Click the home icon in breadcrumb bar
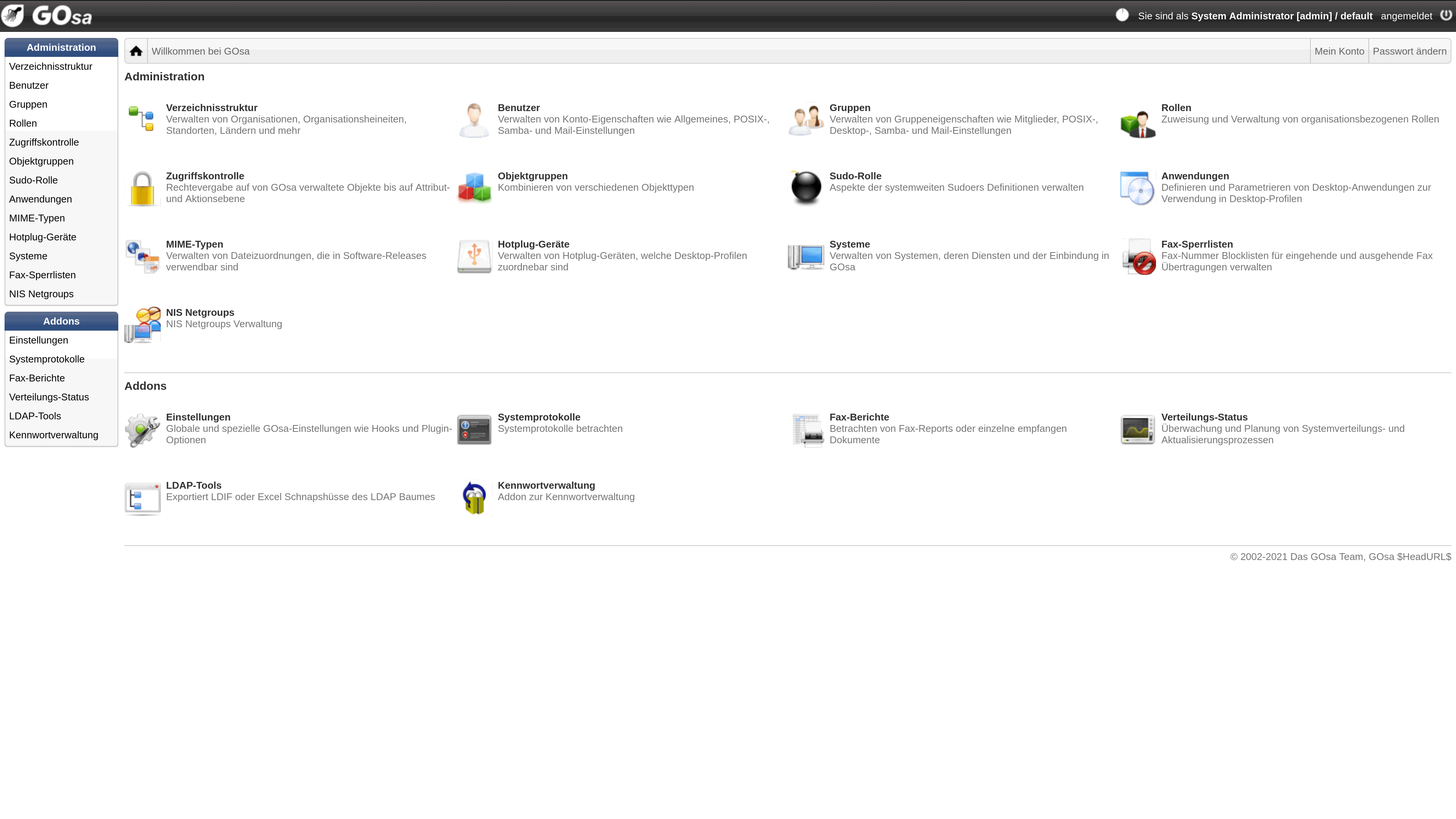This screenshot has width=1456, height=819. point(136,52)
